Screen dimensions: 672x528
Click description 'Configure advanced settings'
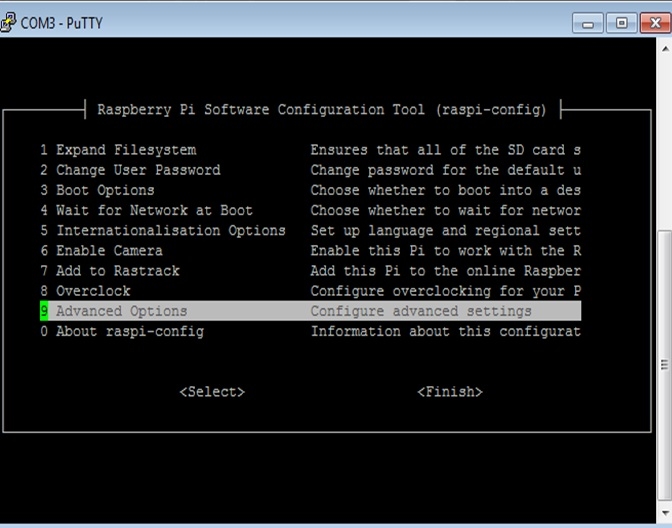pyautogui.click(x=421, y=311)
